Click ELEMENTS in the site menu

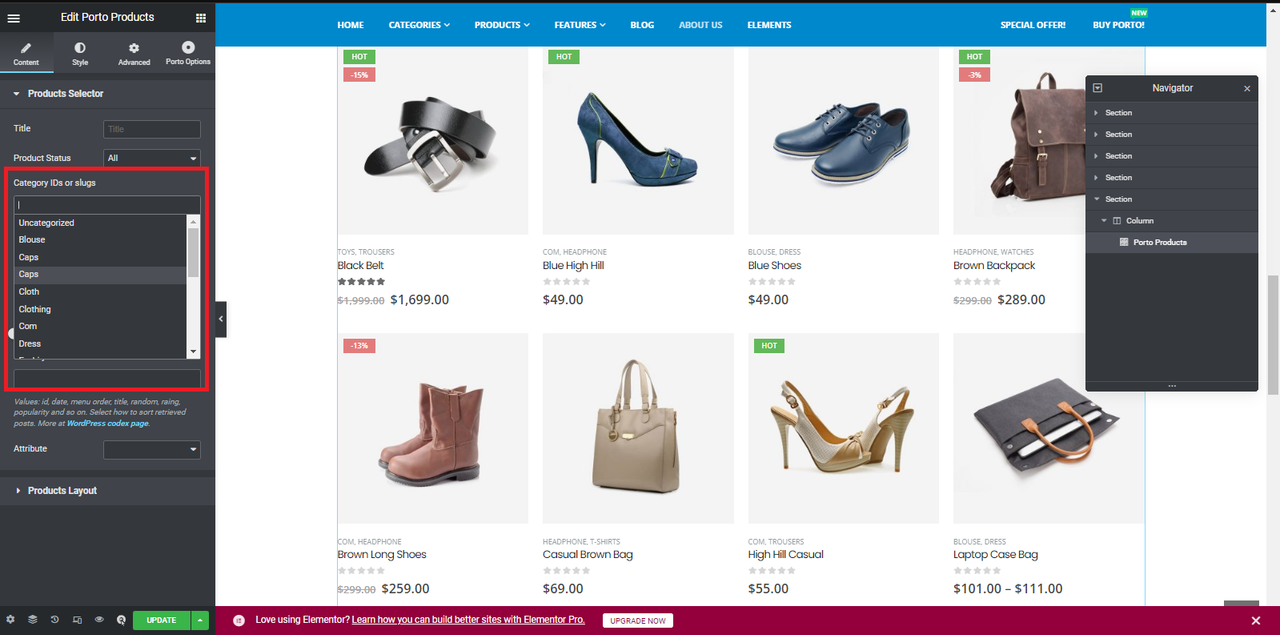coord(769,25)
